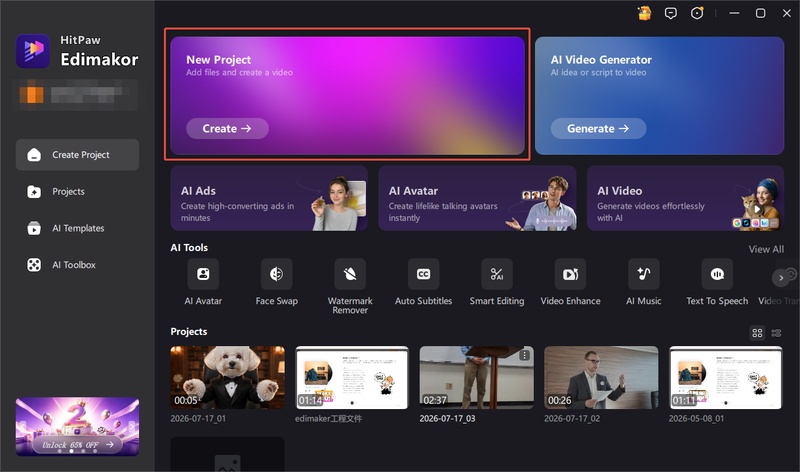
Task: Open the AI Avatar tool icon
Action: point(203,274)
